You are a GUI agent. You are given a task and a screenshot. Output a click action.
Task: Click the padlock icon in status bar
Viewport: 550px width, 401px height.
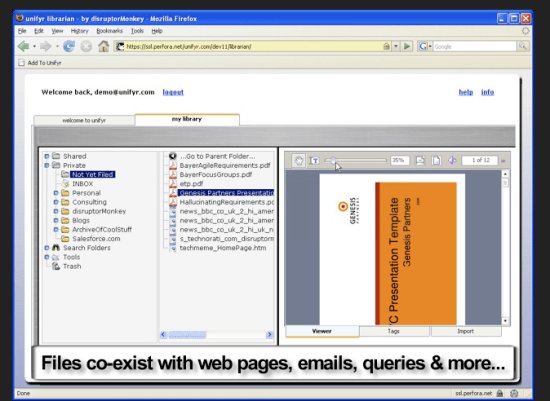click(500, 393)
